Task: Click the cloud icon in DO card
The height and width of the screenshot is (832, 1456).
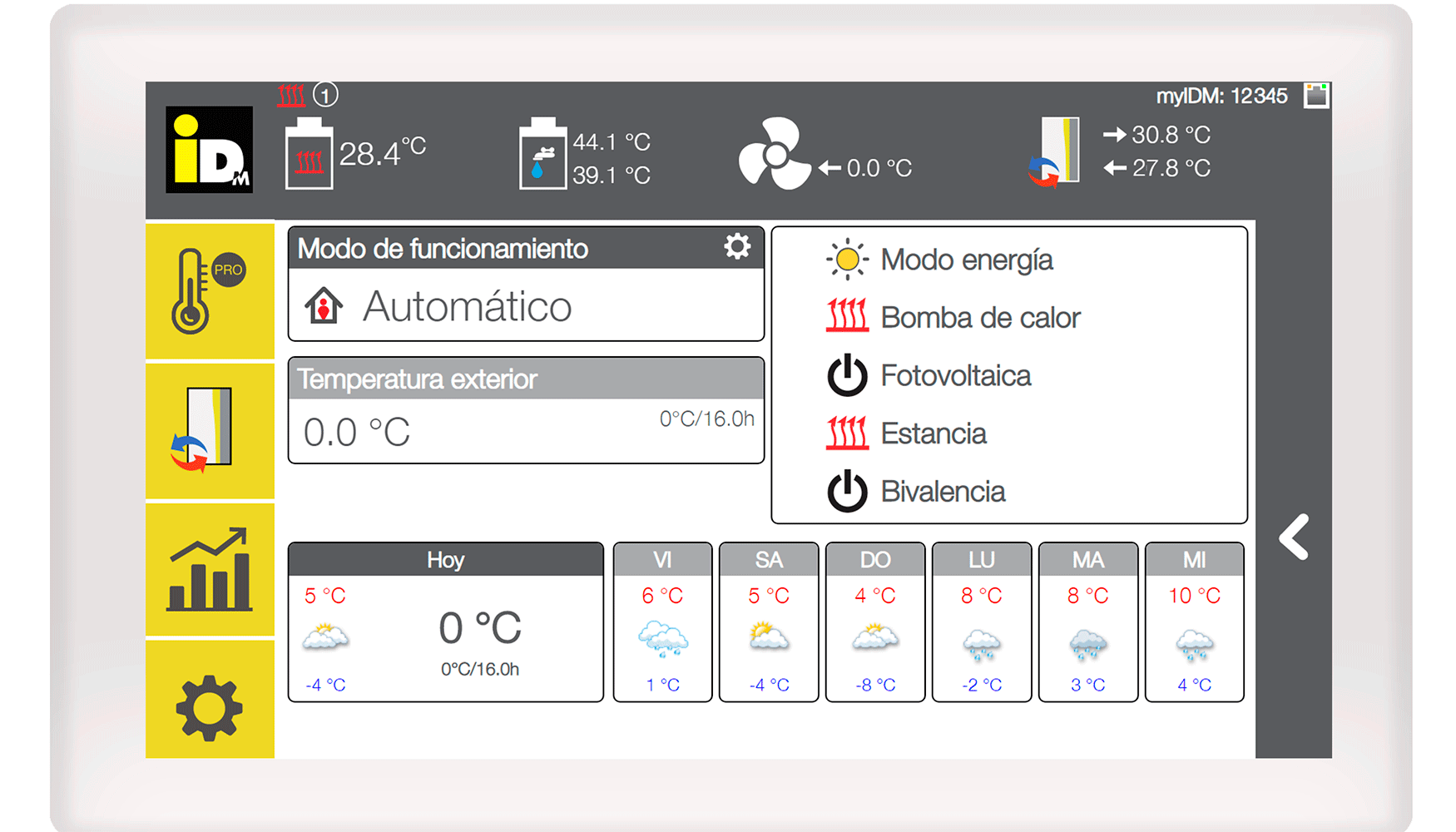Action: pyautogui.click(x=875, y=638)
